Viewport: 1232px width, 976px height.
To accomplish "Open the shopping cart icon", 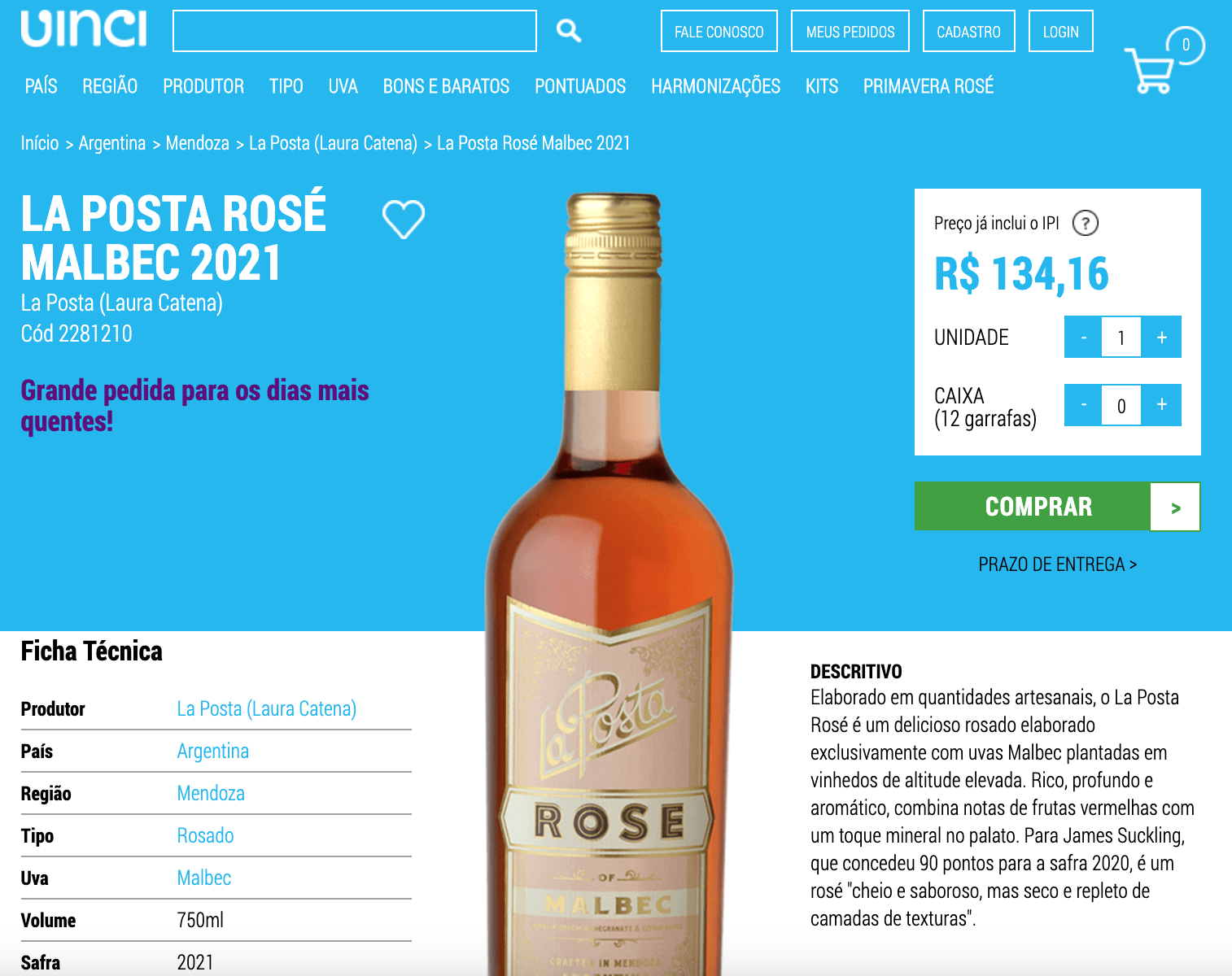I will (1149, 71).
